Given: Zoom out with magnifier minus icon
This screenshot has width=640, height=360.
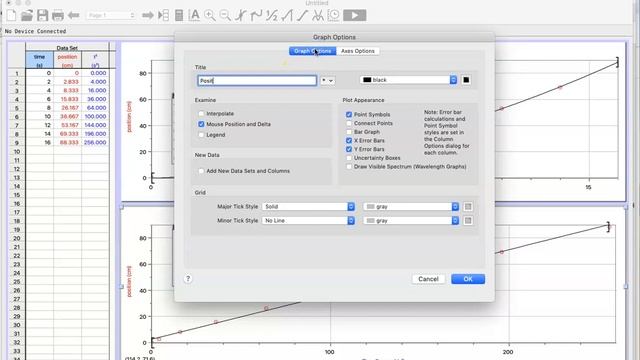Looking at the screenshot, I should click(x=225, y=16).
